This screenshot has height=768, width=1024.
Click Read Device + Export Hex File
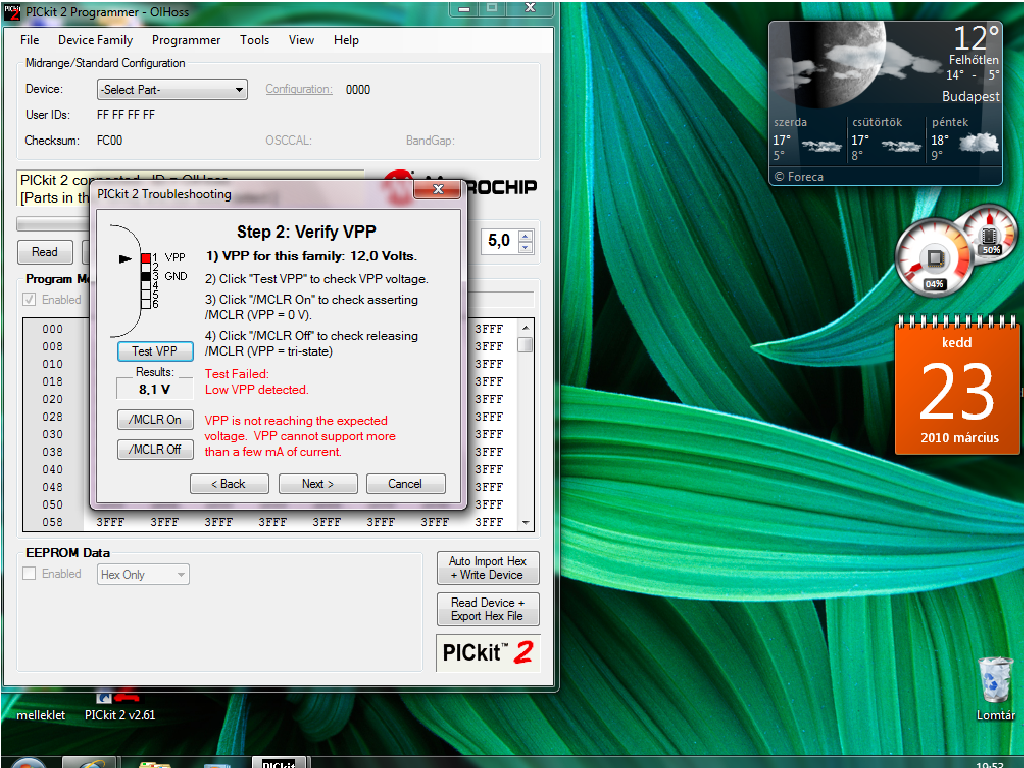488,609
